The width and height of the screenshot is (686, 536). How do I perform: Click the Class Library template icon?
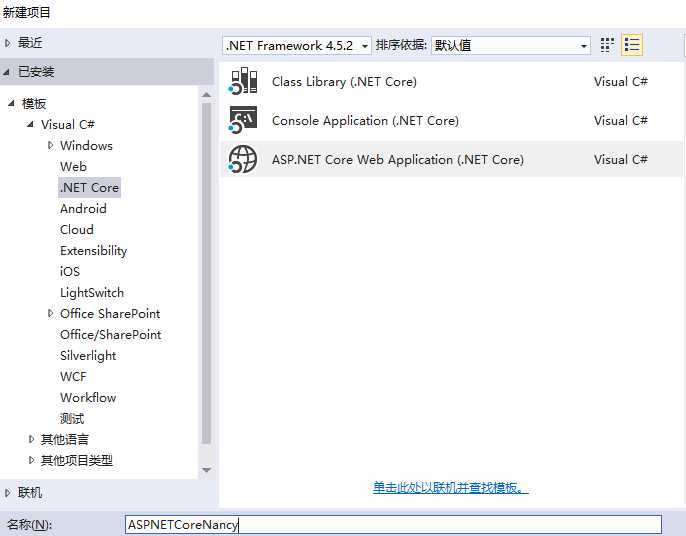coord(243,81)
